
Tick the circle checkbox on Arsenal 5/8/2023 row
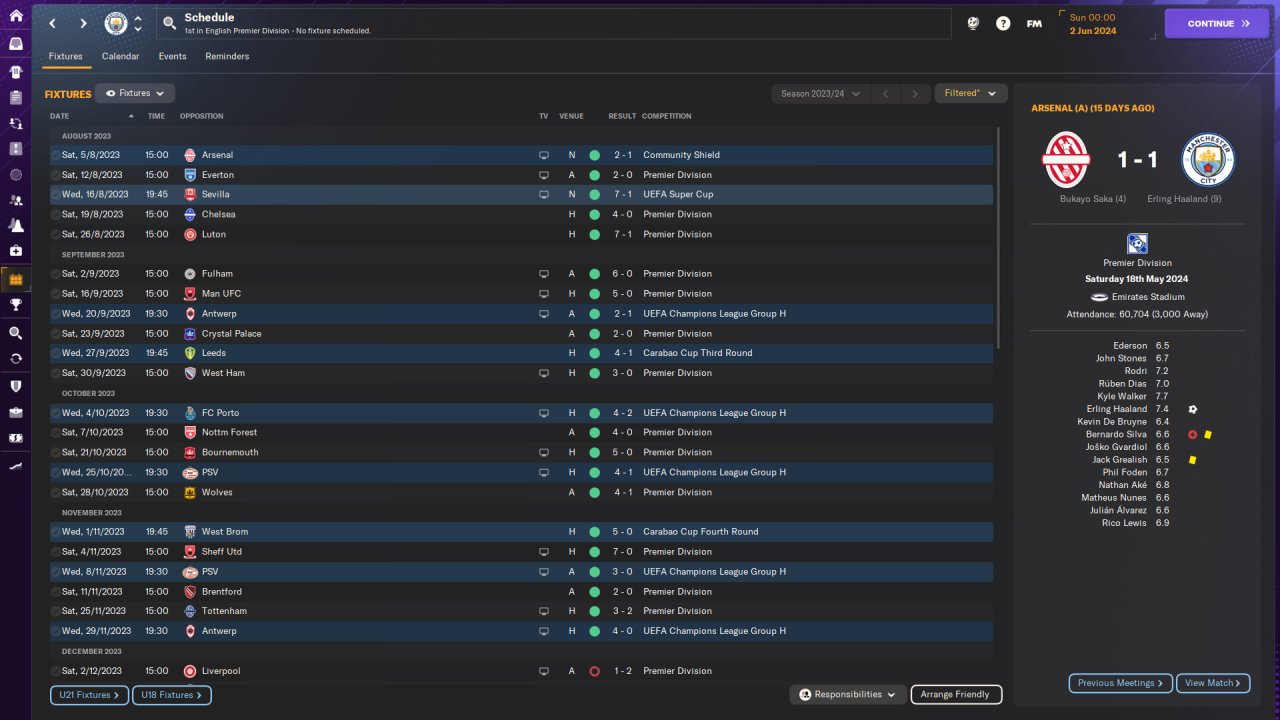click(56, 155)
